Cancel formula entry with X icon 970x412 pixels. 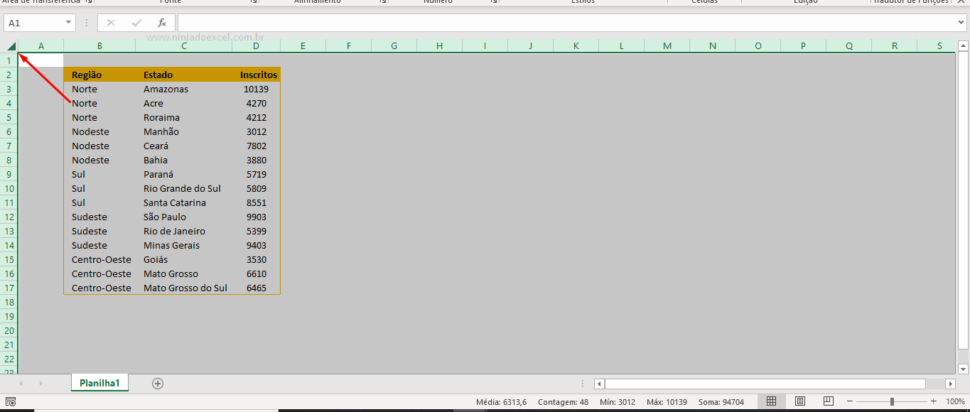pyautogui.click(x=111, y=23)
